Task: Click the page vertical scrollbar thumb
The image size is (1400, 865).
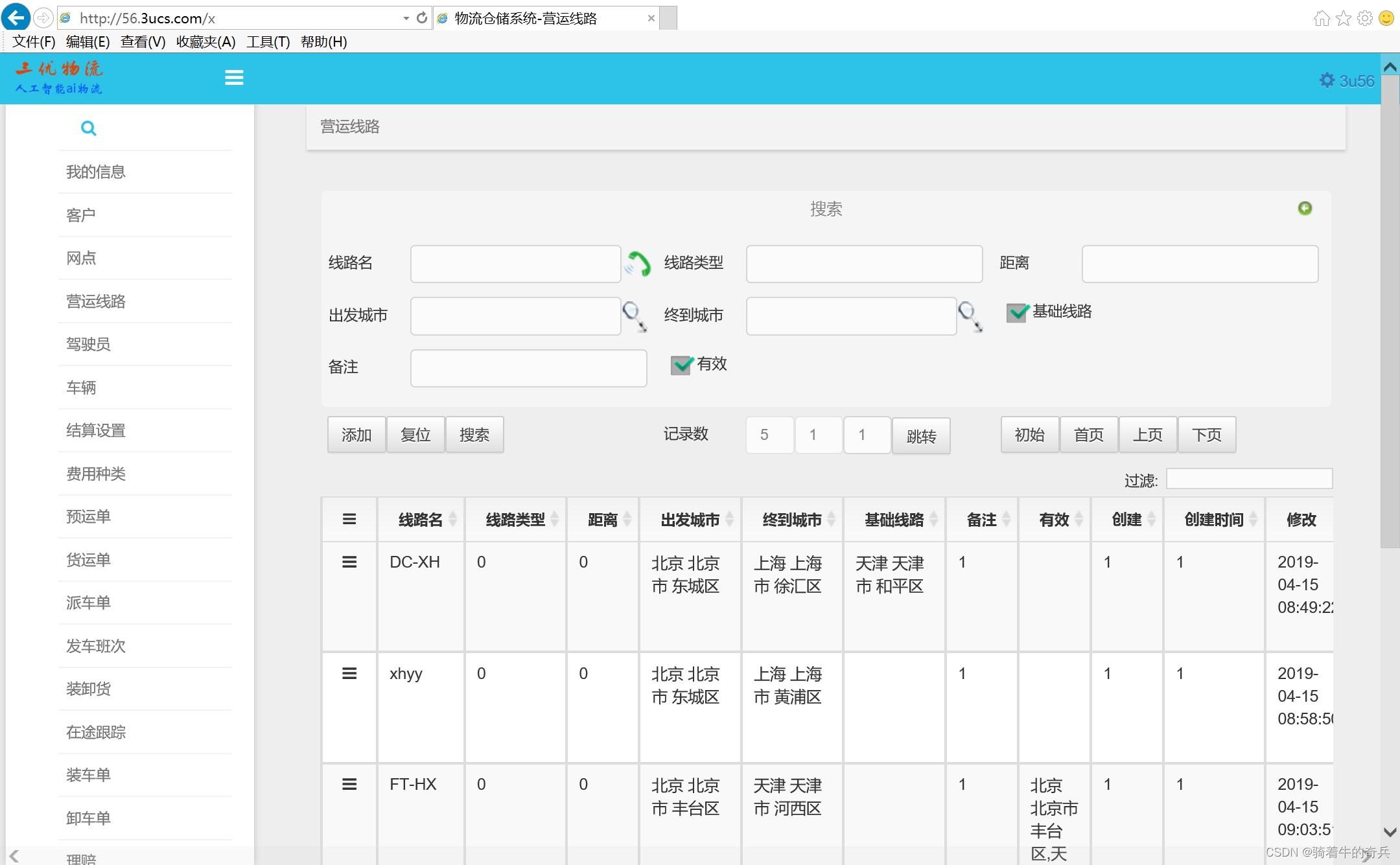Action: tap(1390, 311)
